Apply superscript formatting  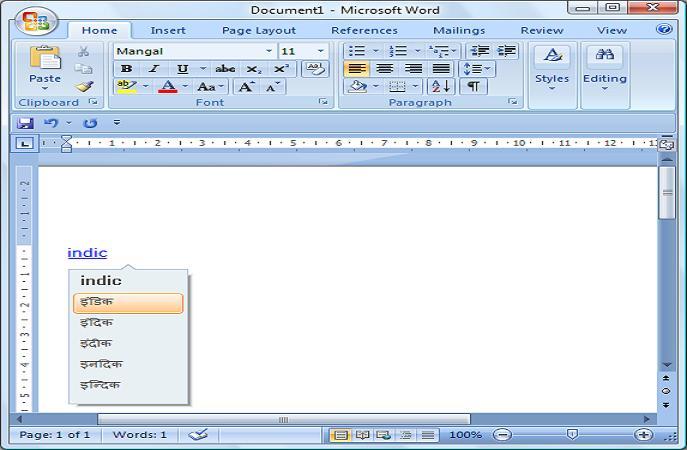[281, 69]
